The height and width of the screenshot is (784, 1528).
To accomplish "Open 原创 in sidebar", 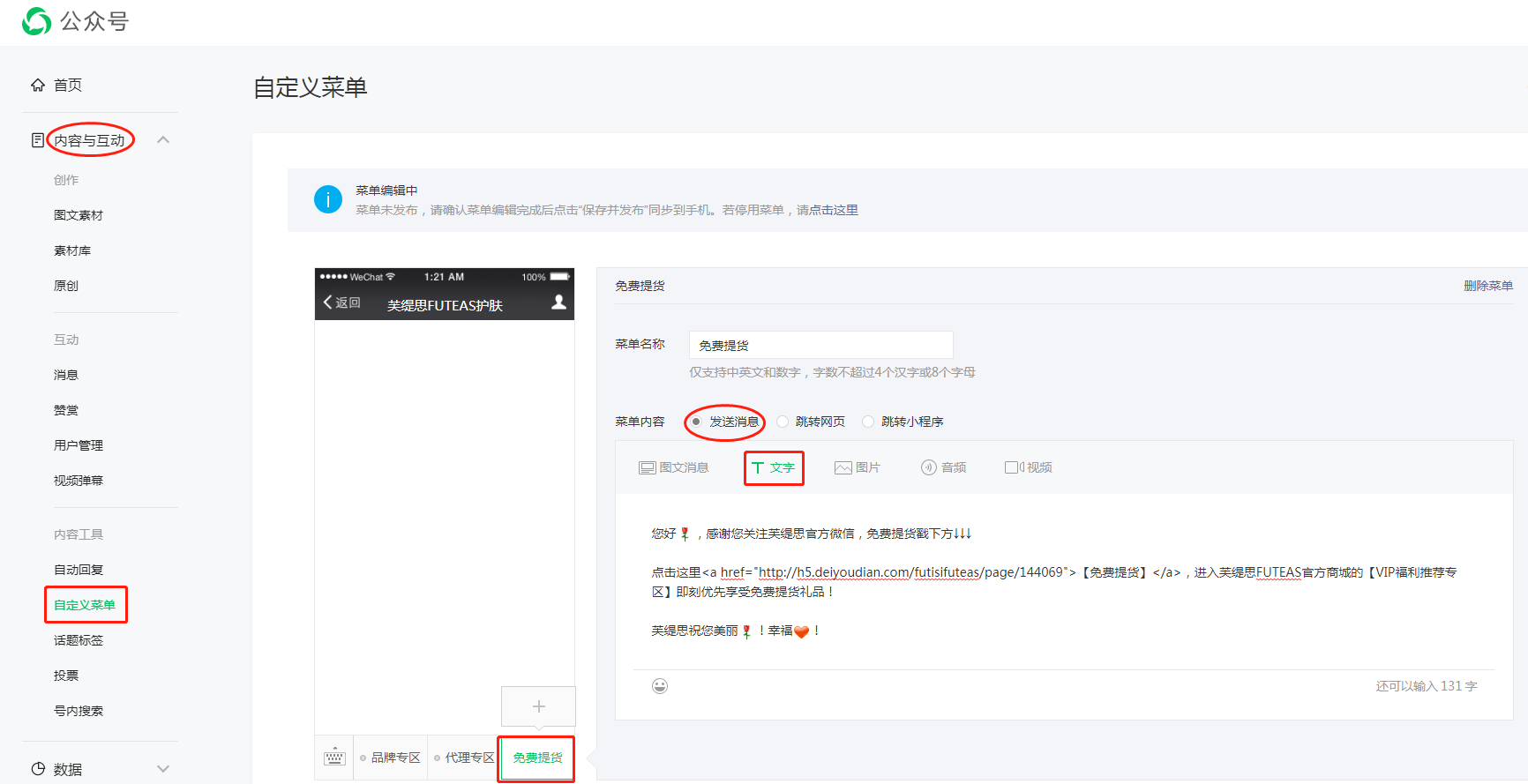I will [x=66, y=286].
